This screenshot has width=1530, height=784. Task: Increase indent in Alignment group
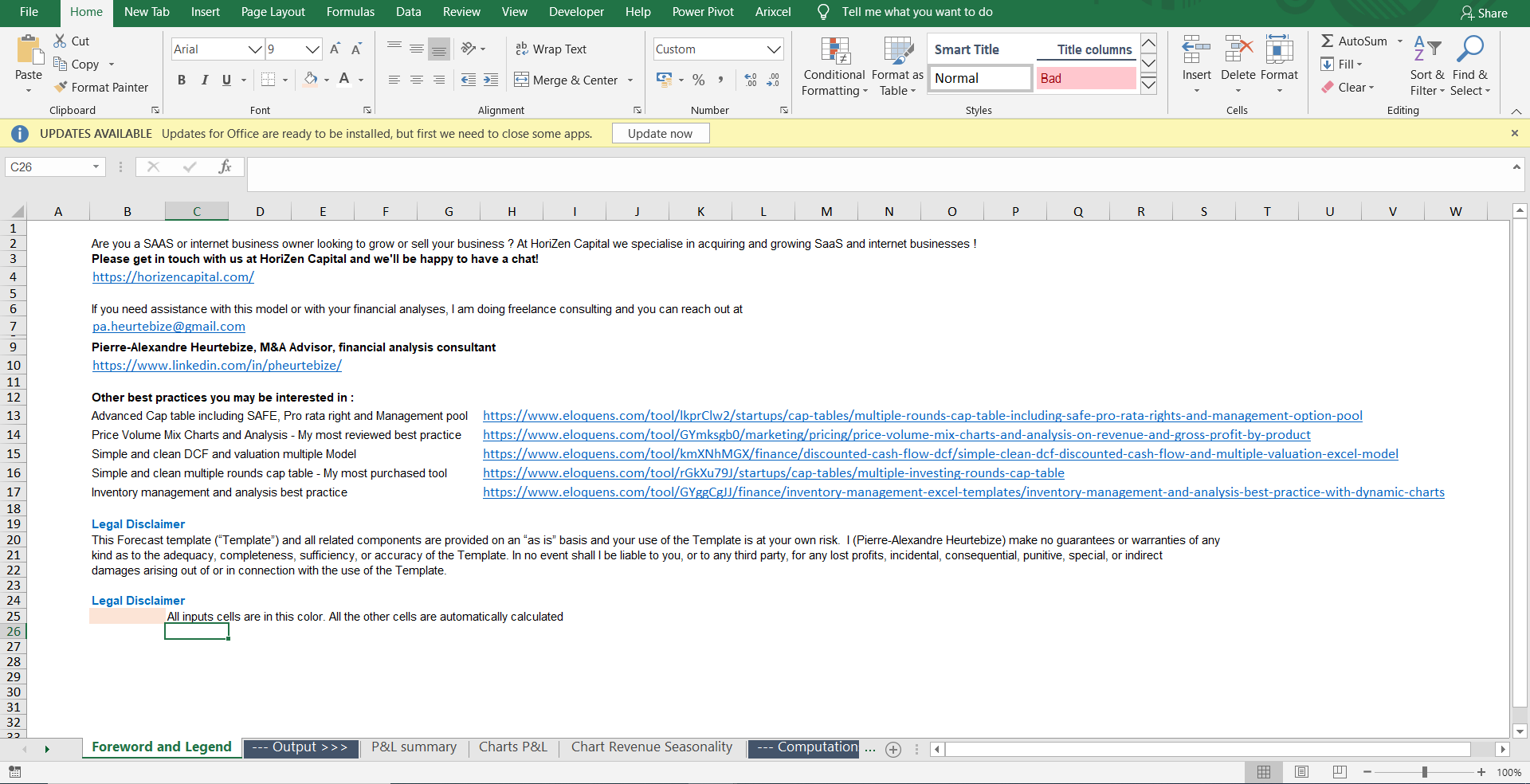click(491, 80)
